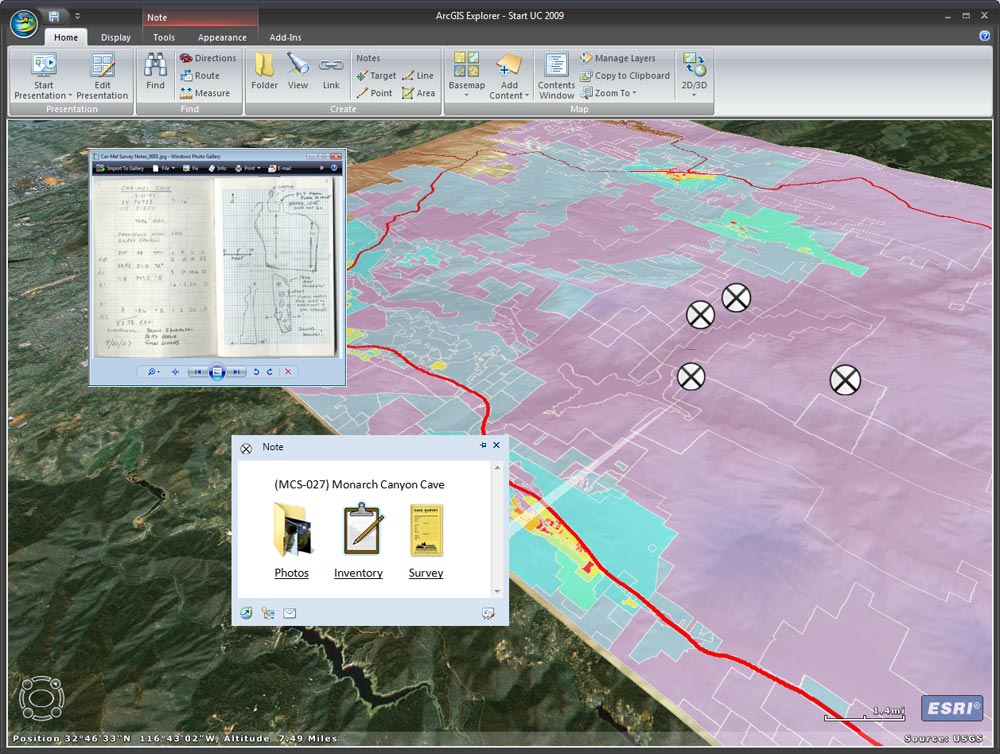The height and width of the screenshot is (754, 1000).
Task: Select the Route tool
Action: point(200,75)
